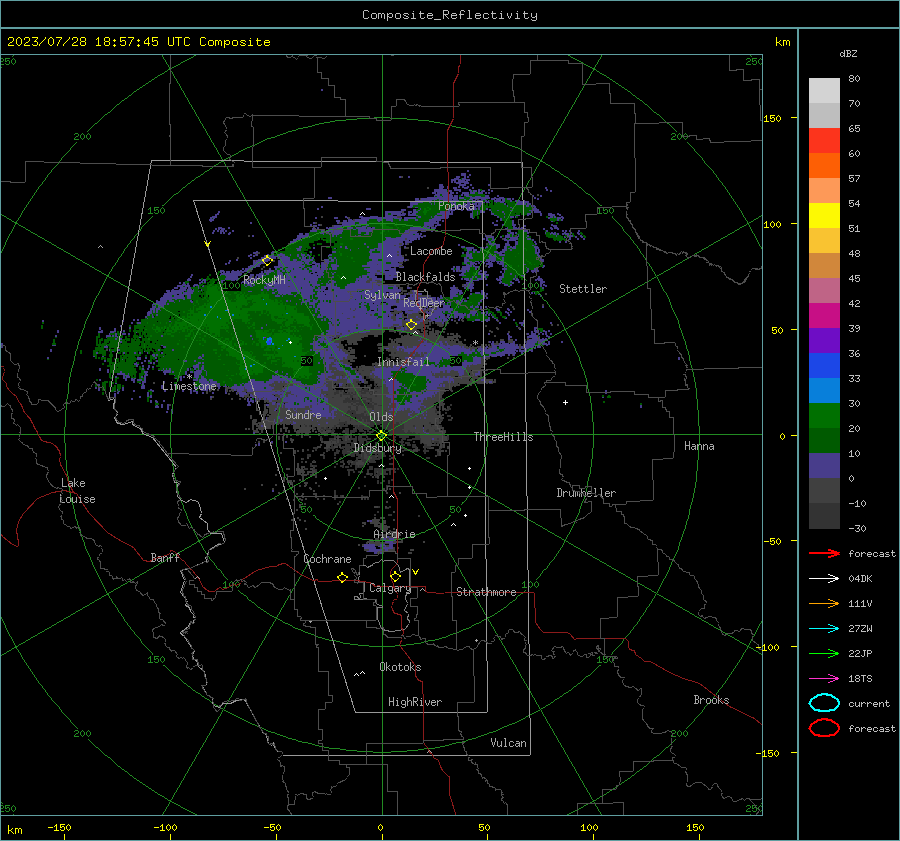Click radar center diamond at Didsbury

pos(381,436)
